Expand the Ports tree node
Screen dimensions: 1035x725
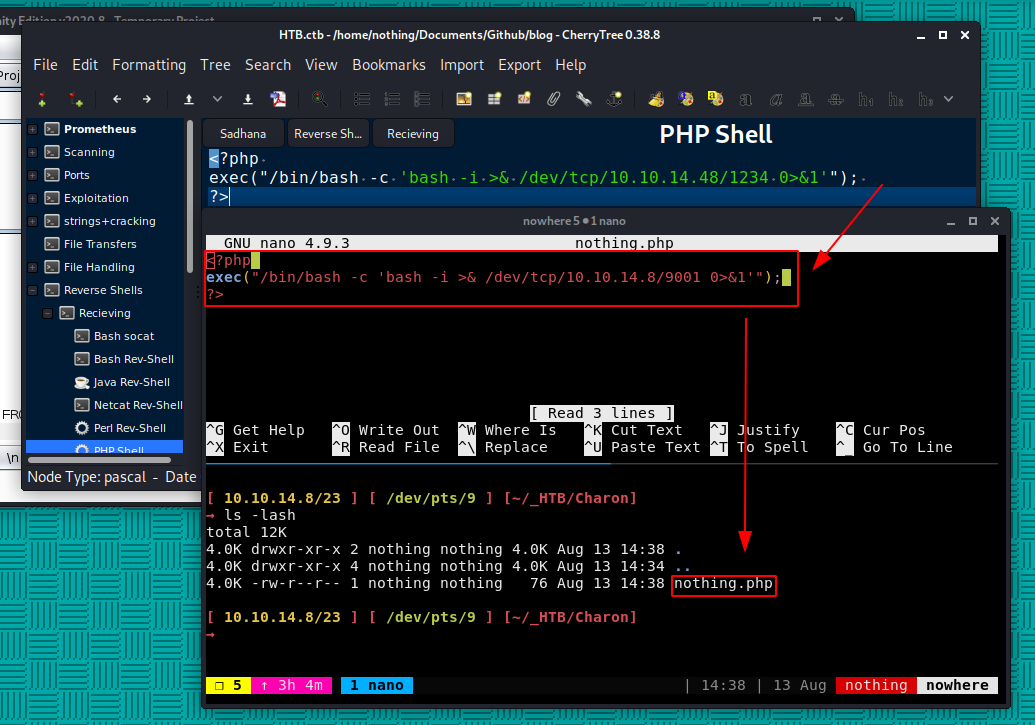click(32, 176)
